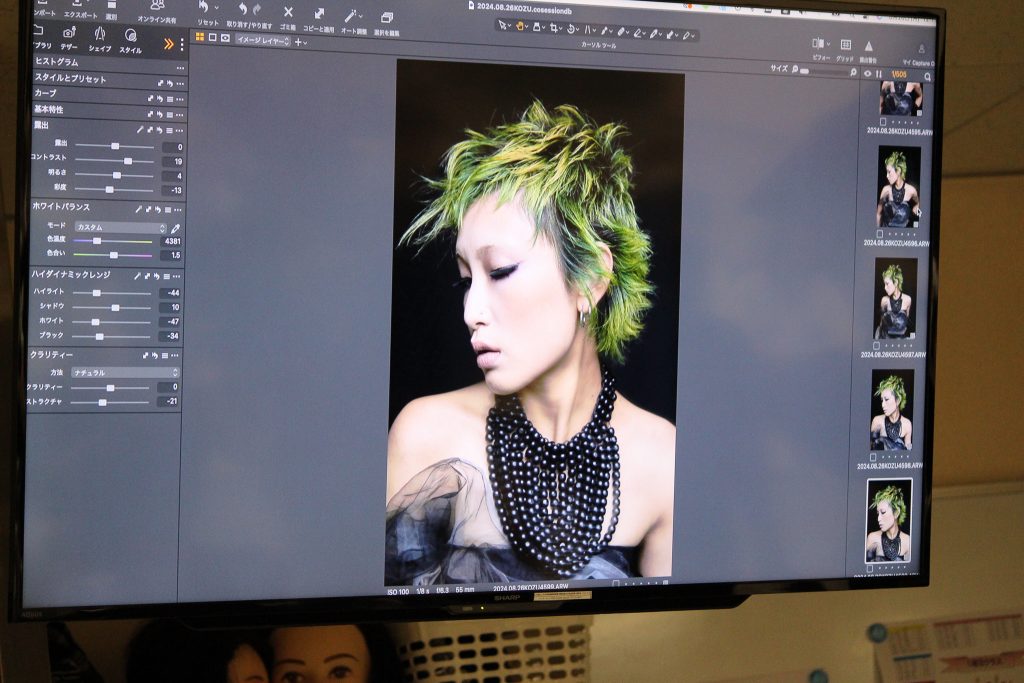Select the Keystone cursor tool
Screen dimensions: 1024x683
588,29
